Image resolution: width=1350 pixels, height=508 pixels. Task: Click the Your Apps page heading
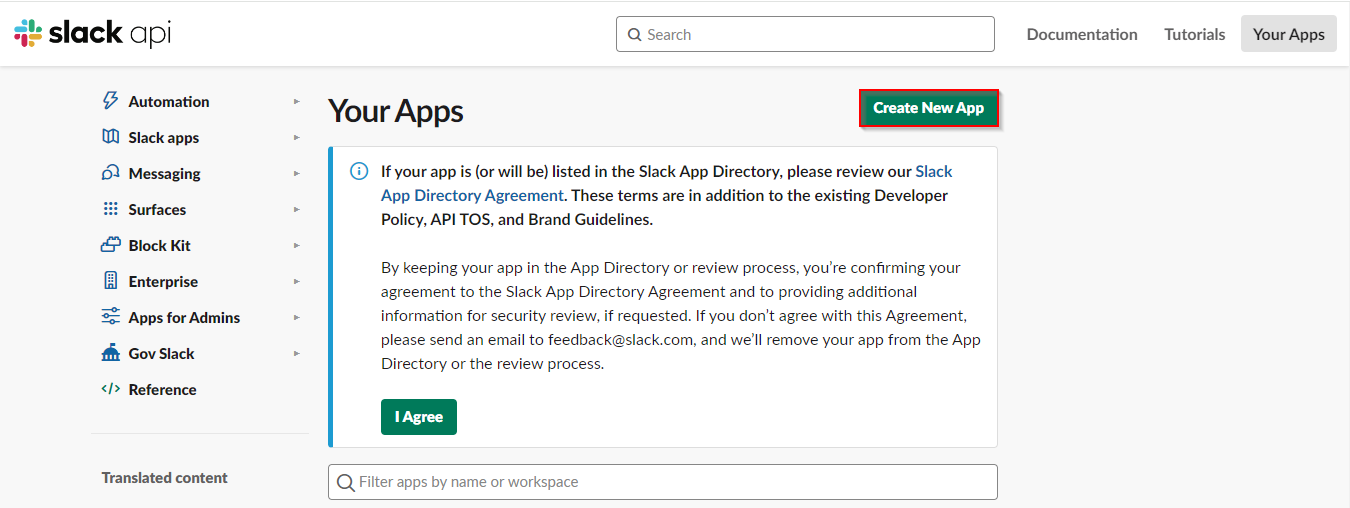[x=396, y=111]
